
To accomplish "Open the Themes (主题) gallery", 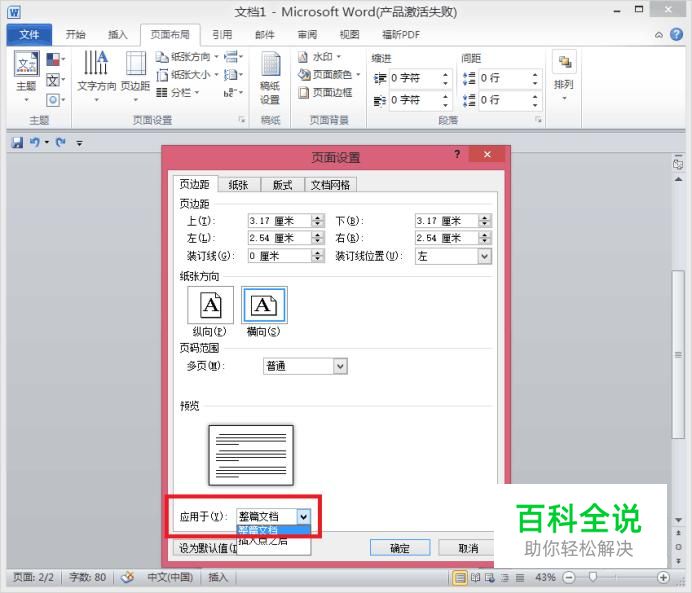I will (26, 76).
